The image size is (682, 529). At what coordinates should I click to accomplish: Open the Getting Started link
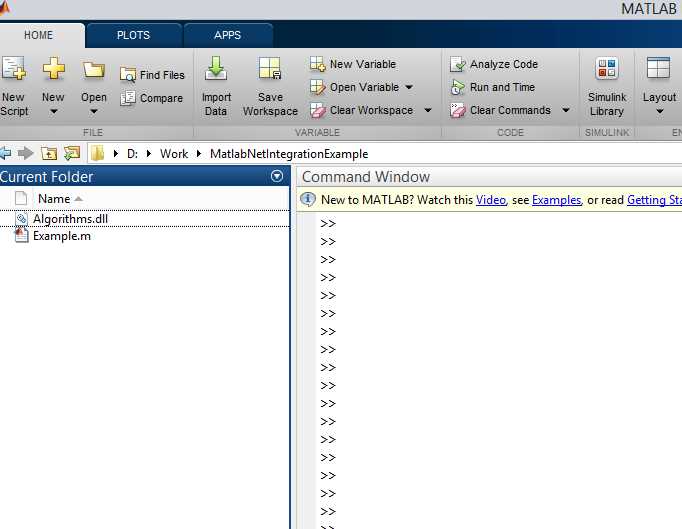tap(654, 200)
